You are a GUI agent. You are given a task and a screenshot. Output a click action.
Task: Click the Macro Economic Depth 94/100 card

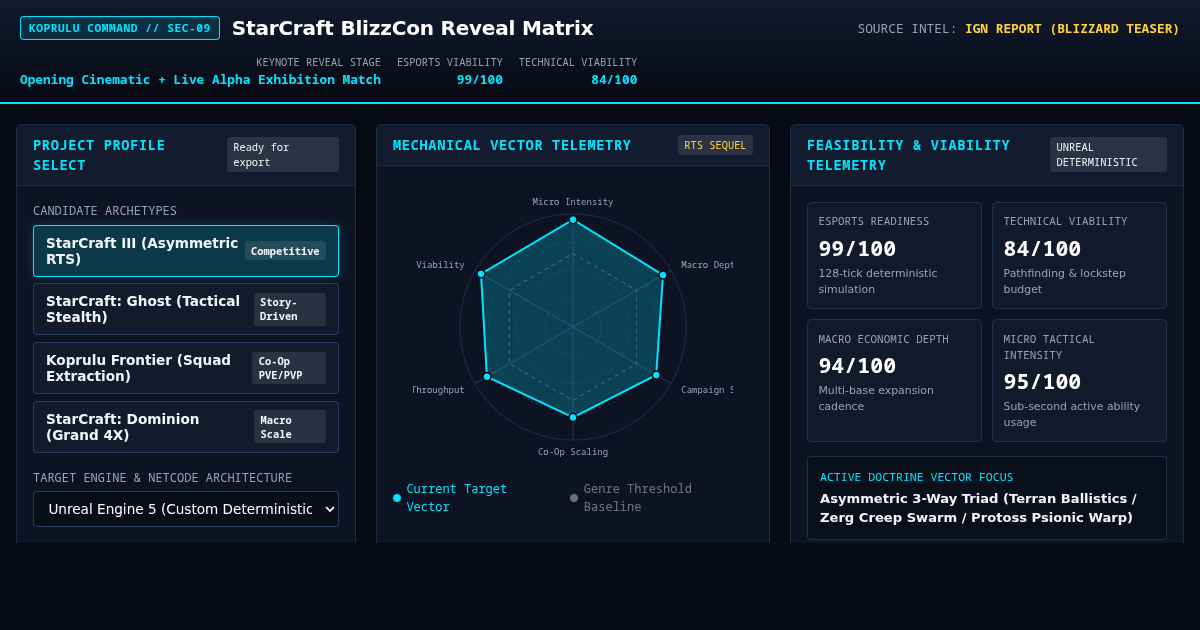[894, 381]
